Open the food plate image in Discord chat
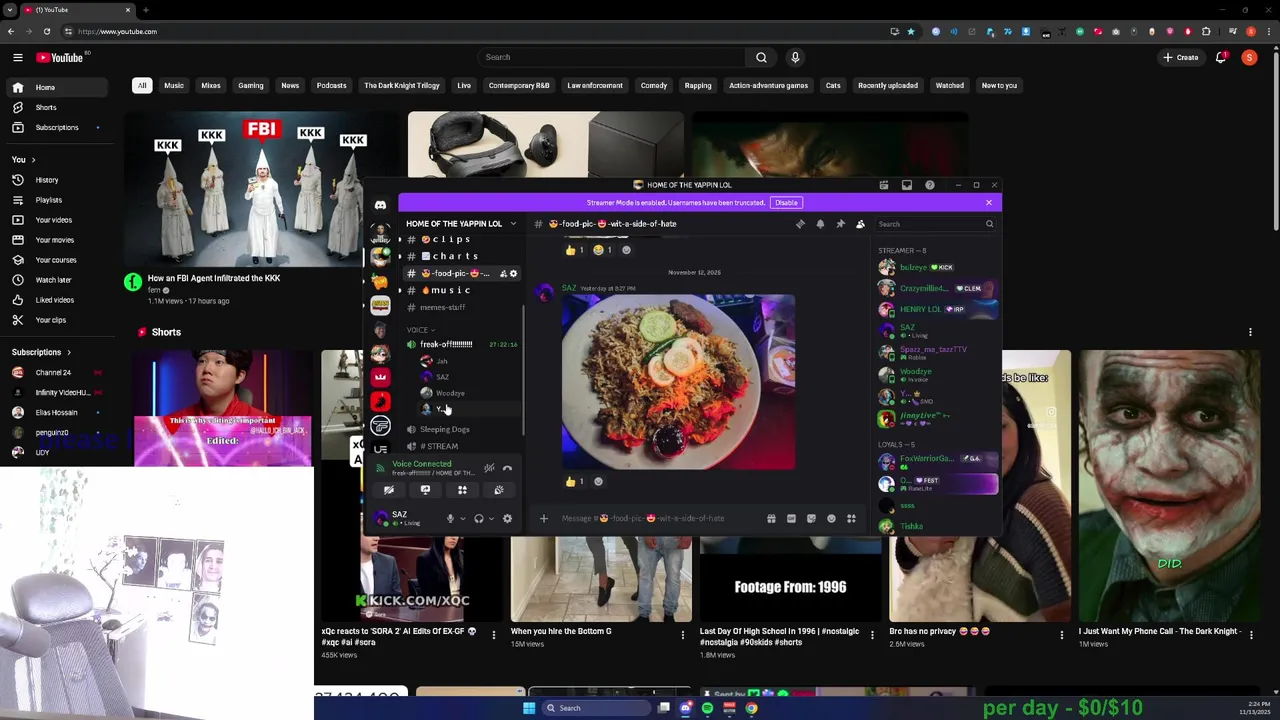The image size is (1280, 720). click(x=678, y=382)
